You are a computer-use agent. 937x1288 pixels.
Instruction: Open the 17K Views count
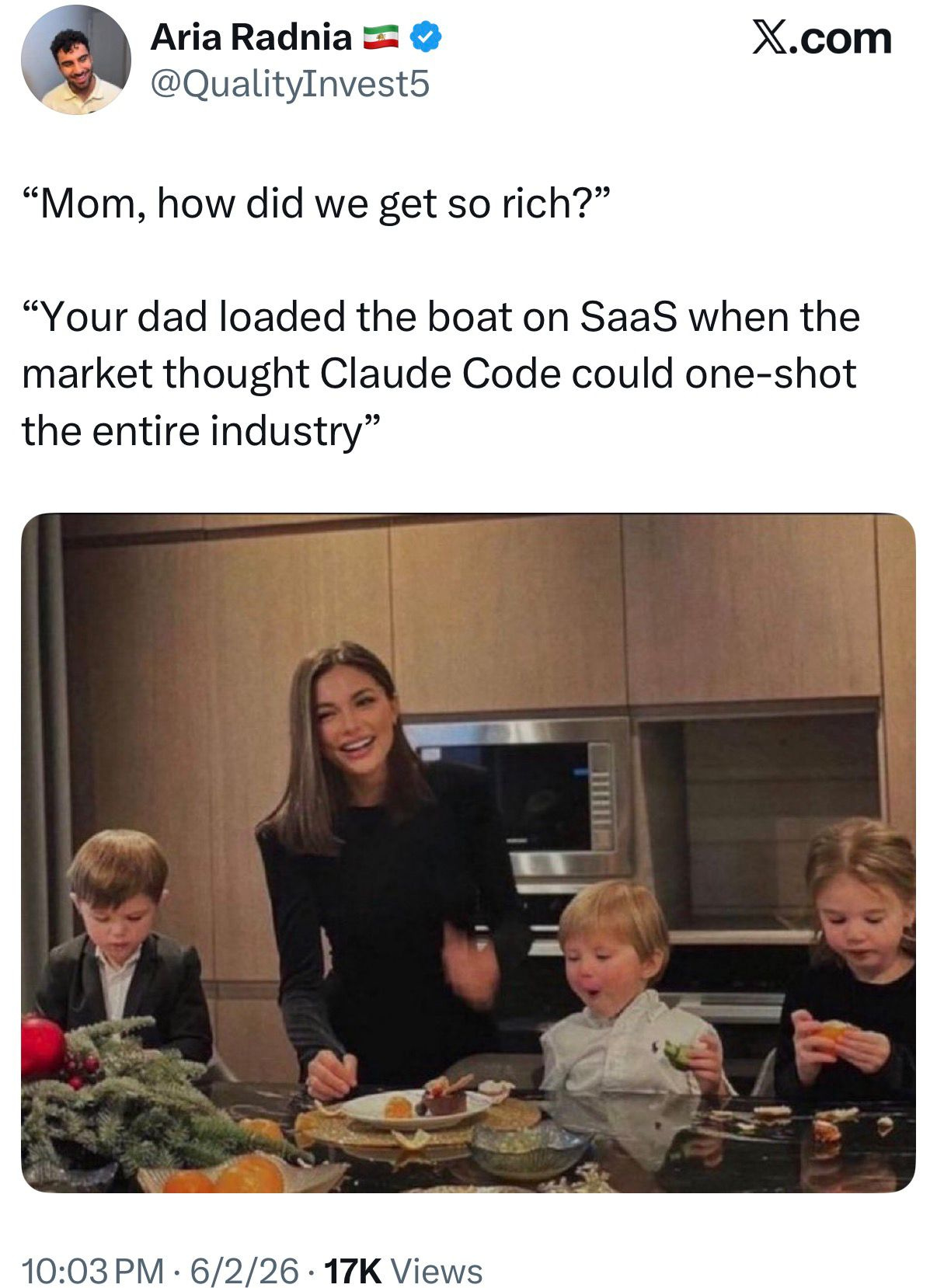pos(402,1249)
